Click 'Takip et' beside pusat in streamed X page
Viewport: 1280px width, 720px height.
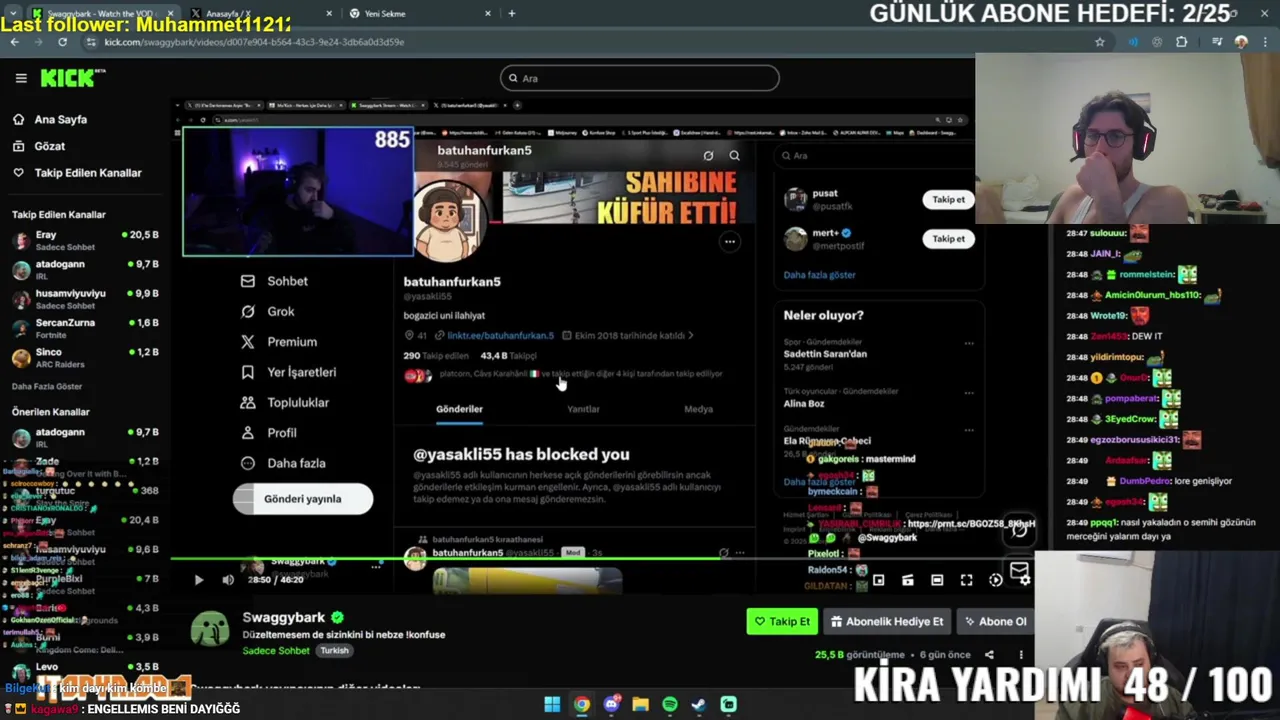948,199
